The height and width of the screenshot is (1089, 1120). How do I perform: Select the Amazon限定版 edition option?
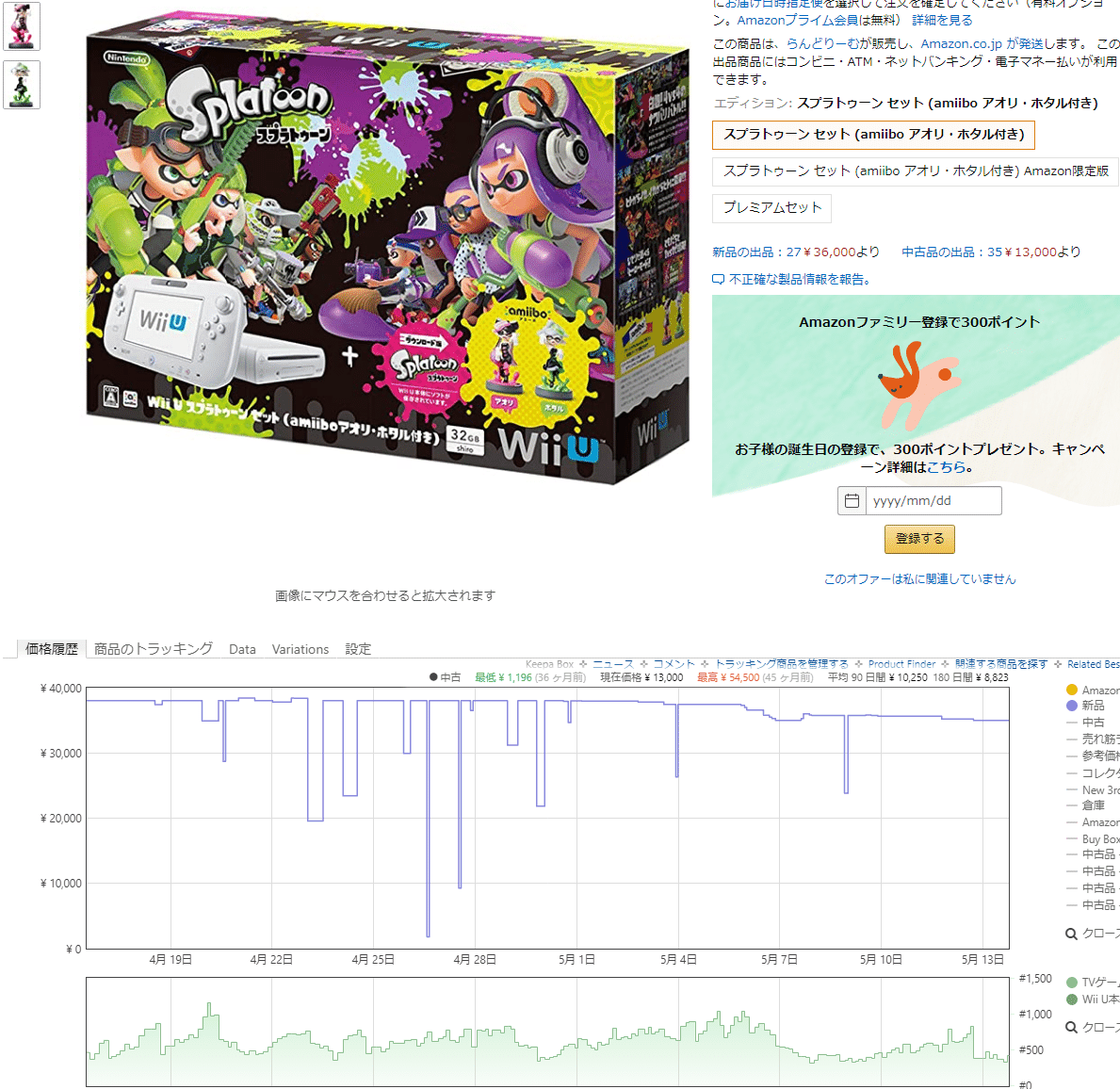pyautogui.click(x=916, y=171)
